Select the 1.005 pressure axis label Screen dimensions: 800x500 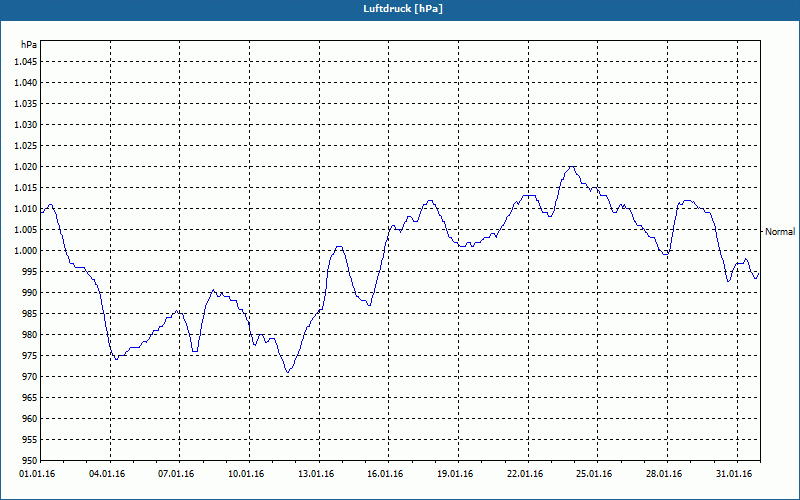click(26, 230)
